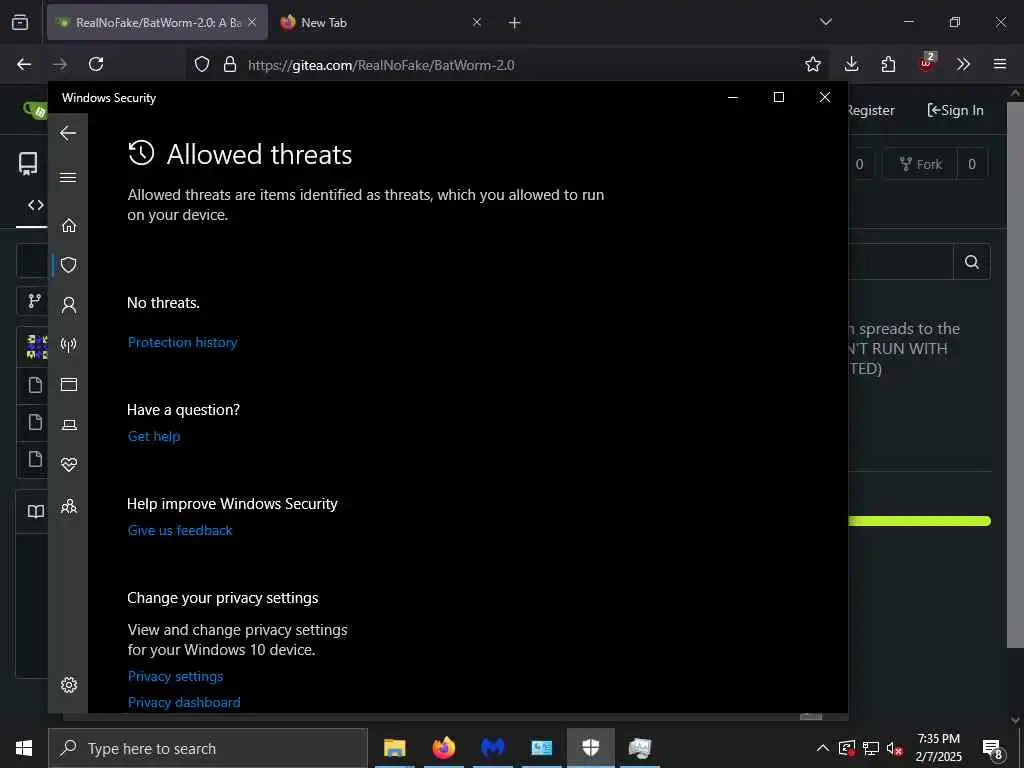Open Device security laptop icon
Screen dimensions: 1024x768
pyautogui.click(x=69, y=425)
